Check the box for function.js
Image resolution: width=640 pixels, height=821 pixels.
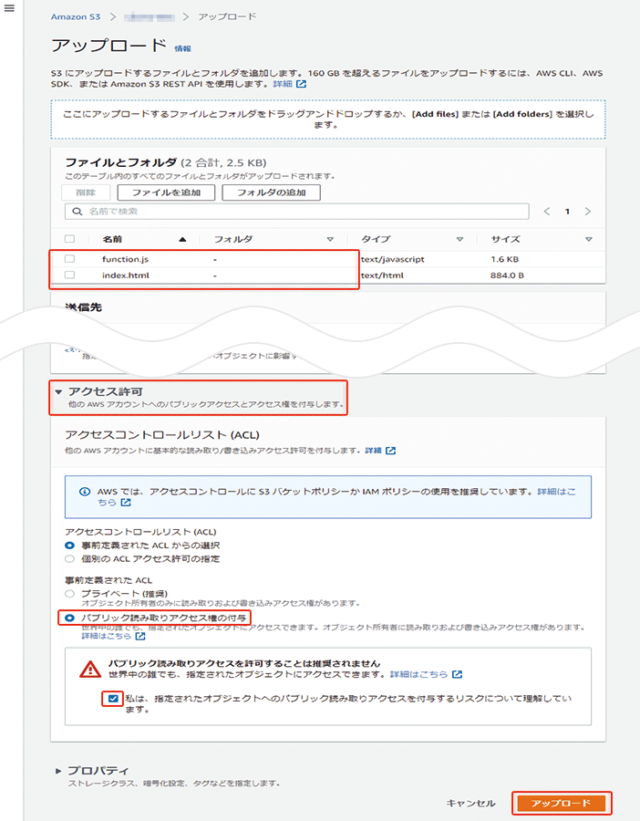pyautogui.click(x=69, y=259)
